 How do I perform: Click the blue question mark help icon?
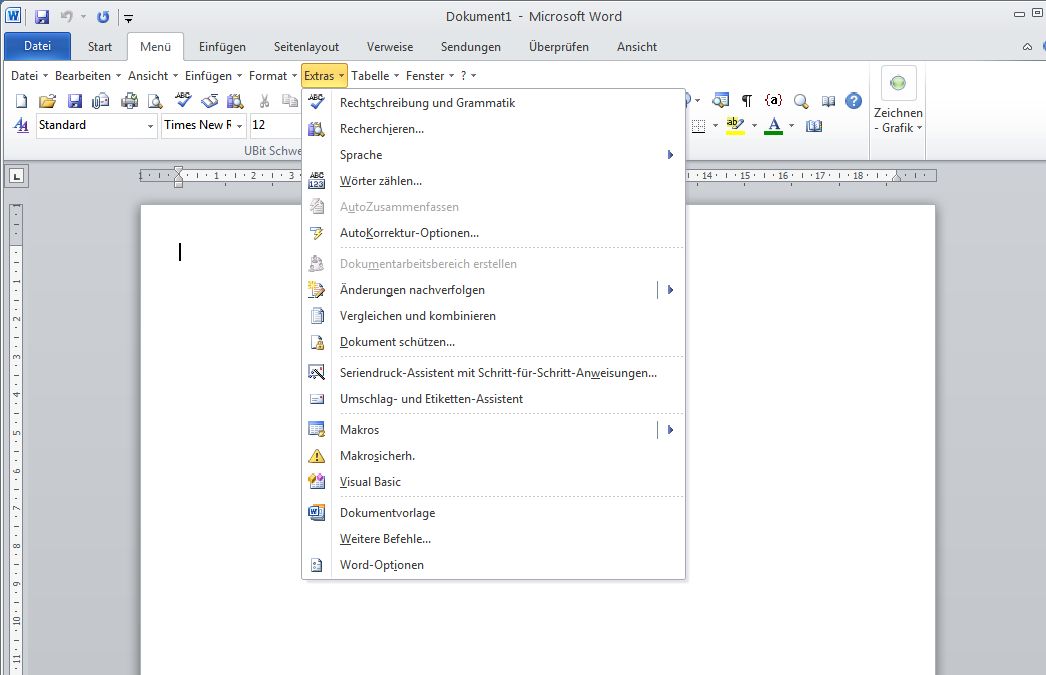[854, 101]
